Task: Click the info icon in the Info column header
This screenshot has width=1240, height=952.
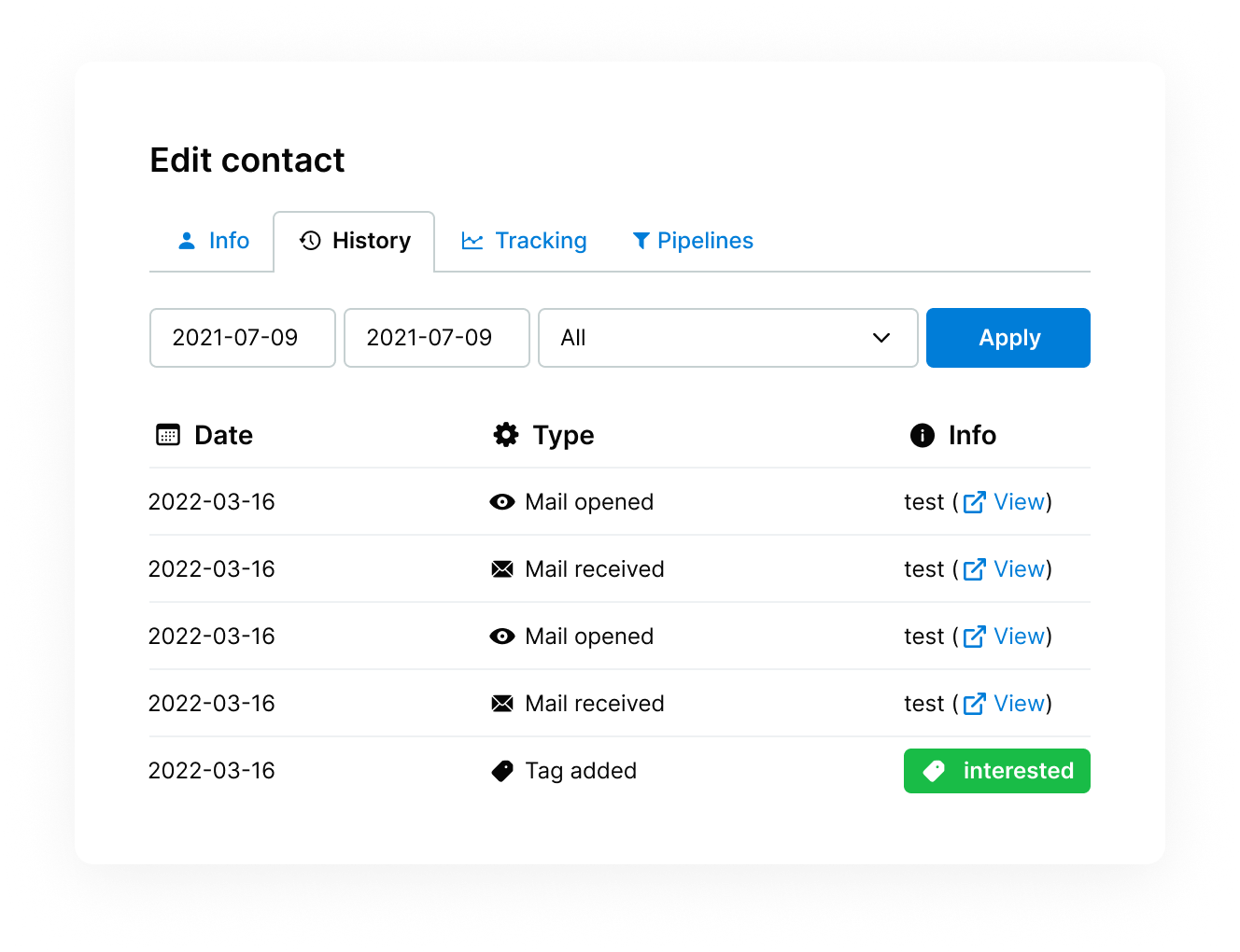Action: (x=922, y=435)
